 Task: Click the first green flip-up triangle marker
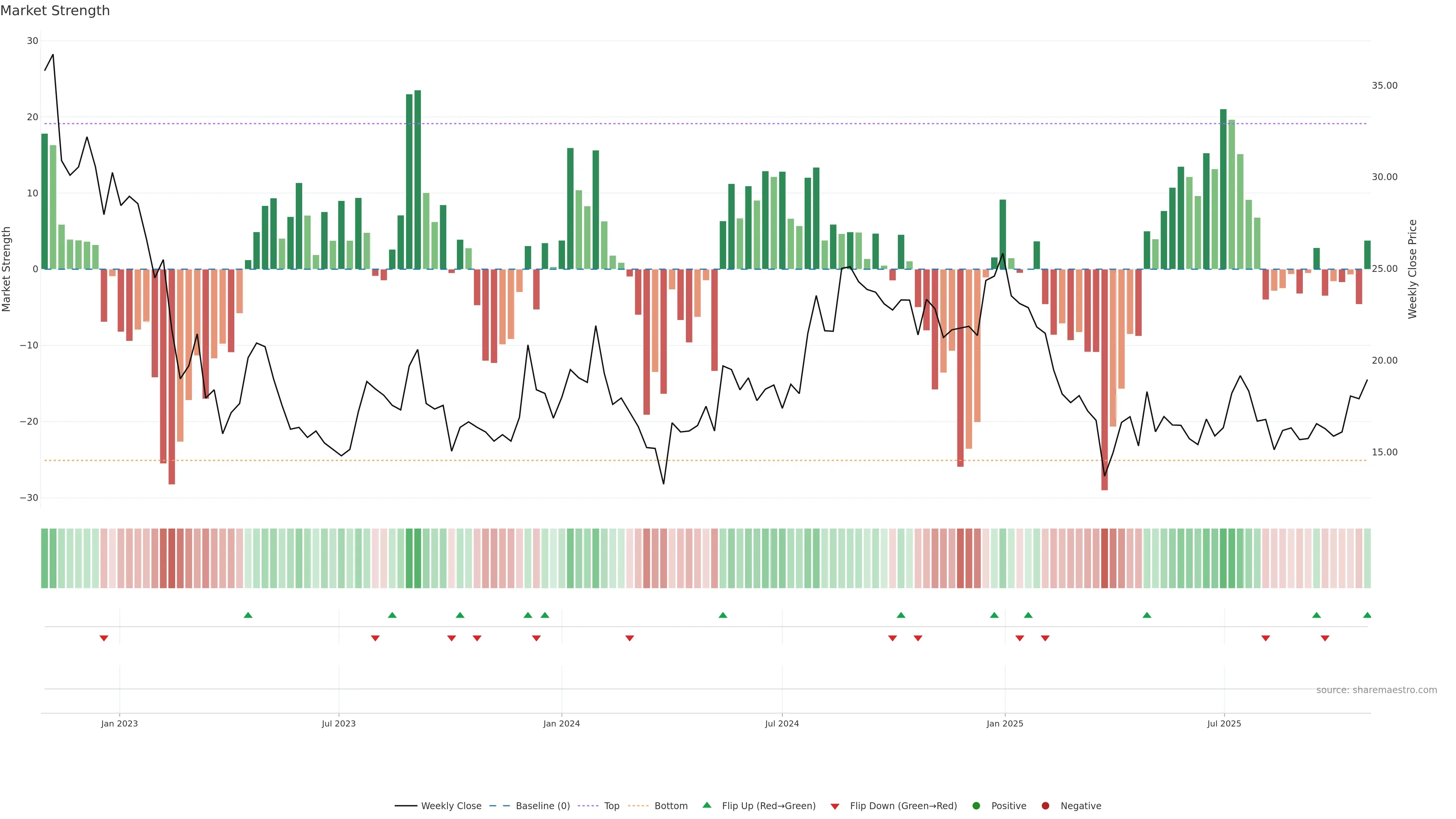point(248,615)
